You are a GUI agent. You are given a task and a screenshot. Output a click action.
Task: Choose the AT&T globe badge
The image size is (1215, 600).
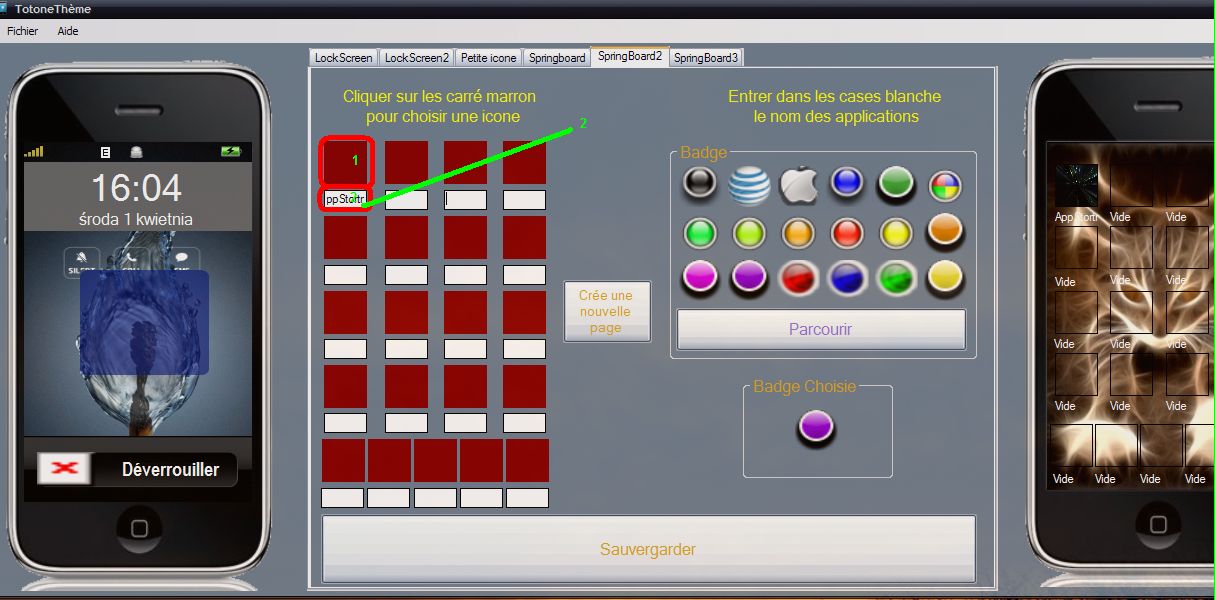(749, 185)
